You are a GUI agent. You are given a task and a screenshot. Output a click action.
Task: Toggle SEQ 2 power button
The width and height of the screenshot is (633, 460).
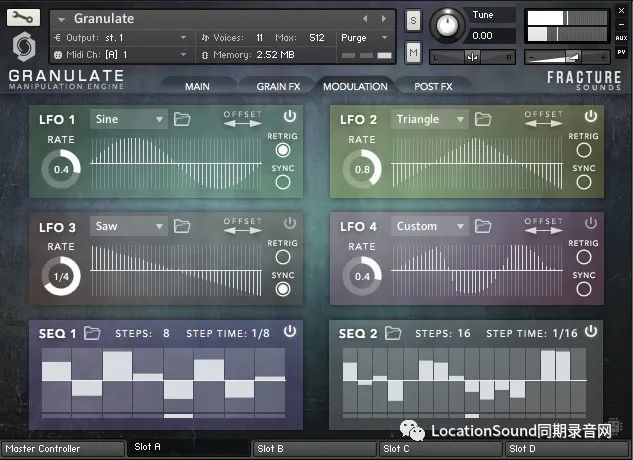click(x=591, y=331)
